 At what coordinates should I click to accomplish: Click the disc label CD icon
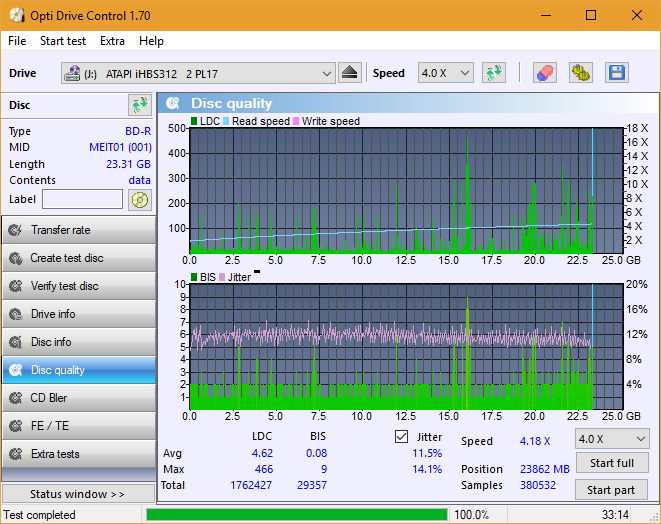[x=140, y=200]
